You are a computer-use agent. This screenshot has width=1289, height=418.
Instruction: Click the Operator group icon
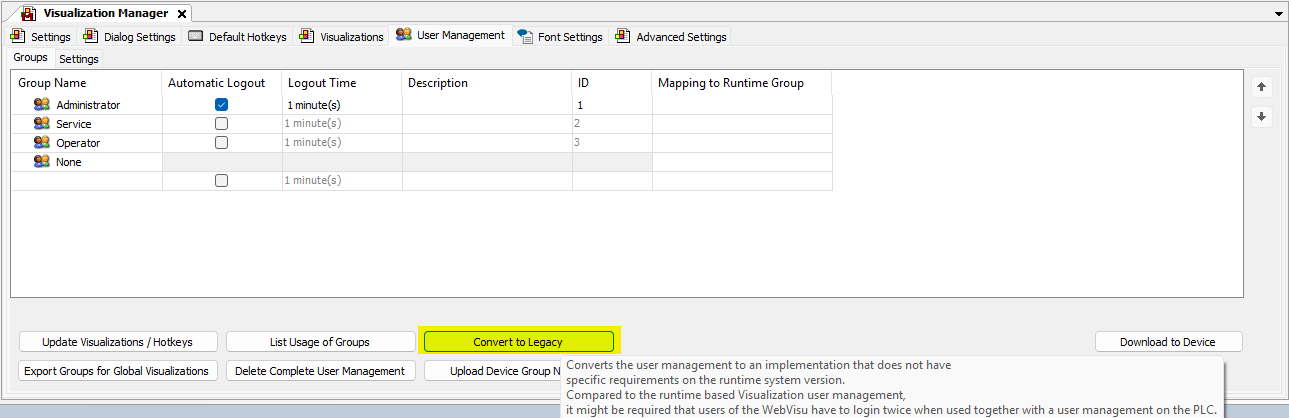pos(41,143)
